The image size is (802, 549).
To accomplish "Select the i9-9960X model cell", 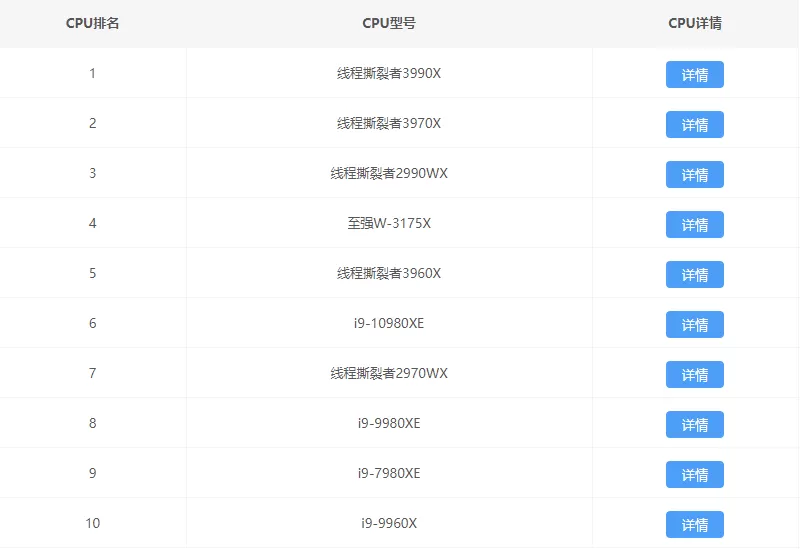I will pyautogui.click(x=389, y=523).
